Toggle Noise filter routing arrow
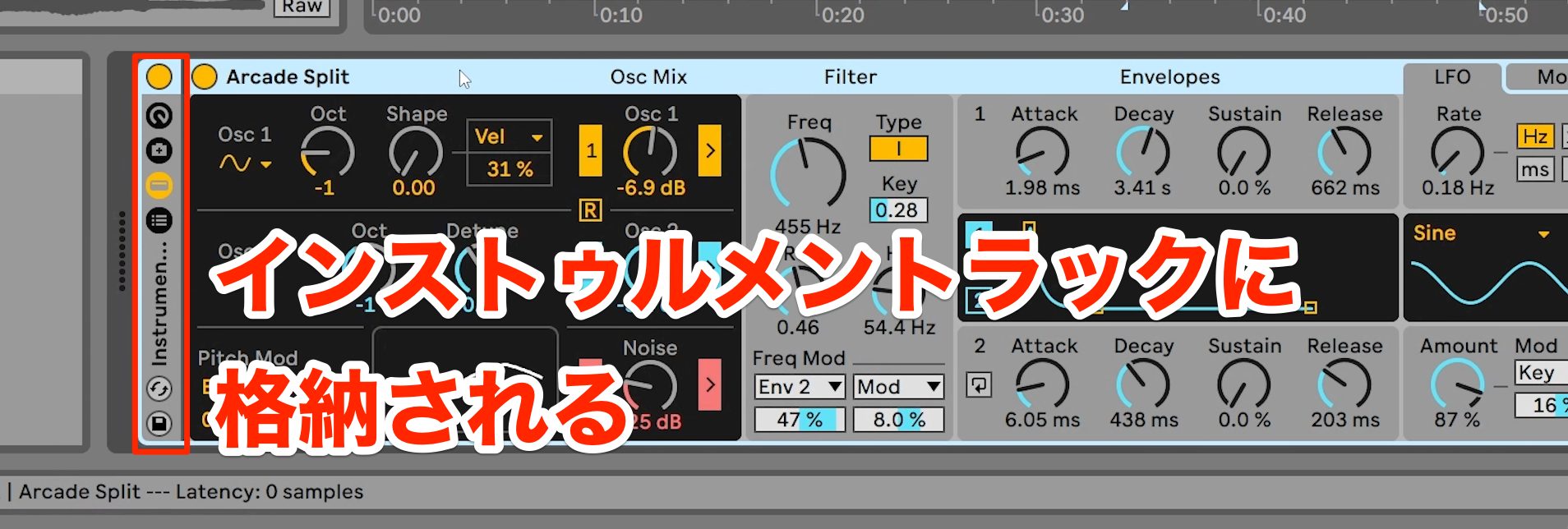The image size is (1568, 529). [710, 384]
